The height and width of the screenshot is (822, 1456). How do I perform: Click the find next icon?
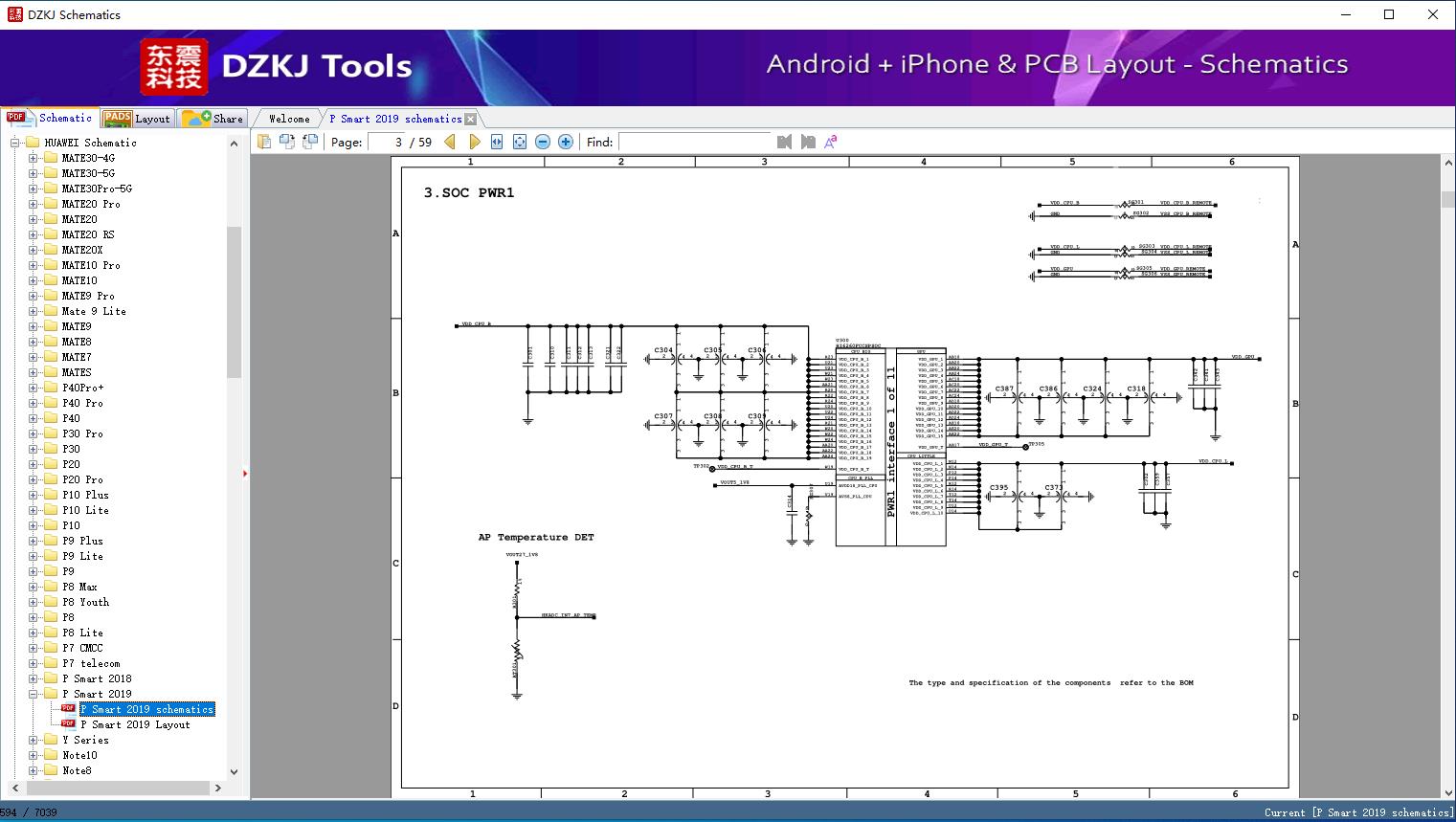[x=808, y=142]
